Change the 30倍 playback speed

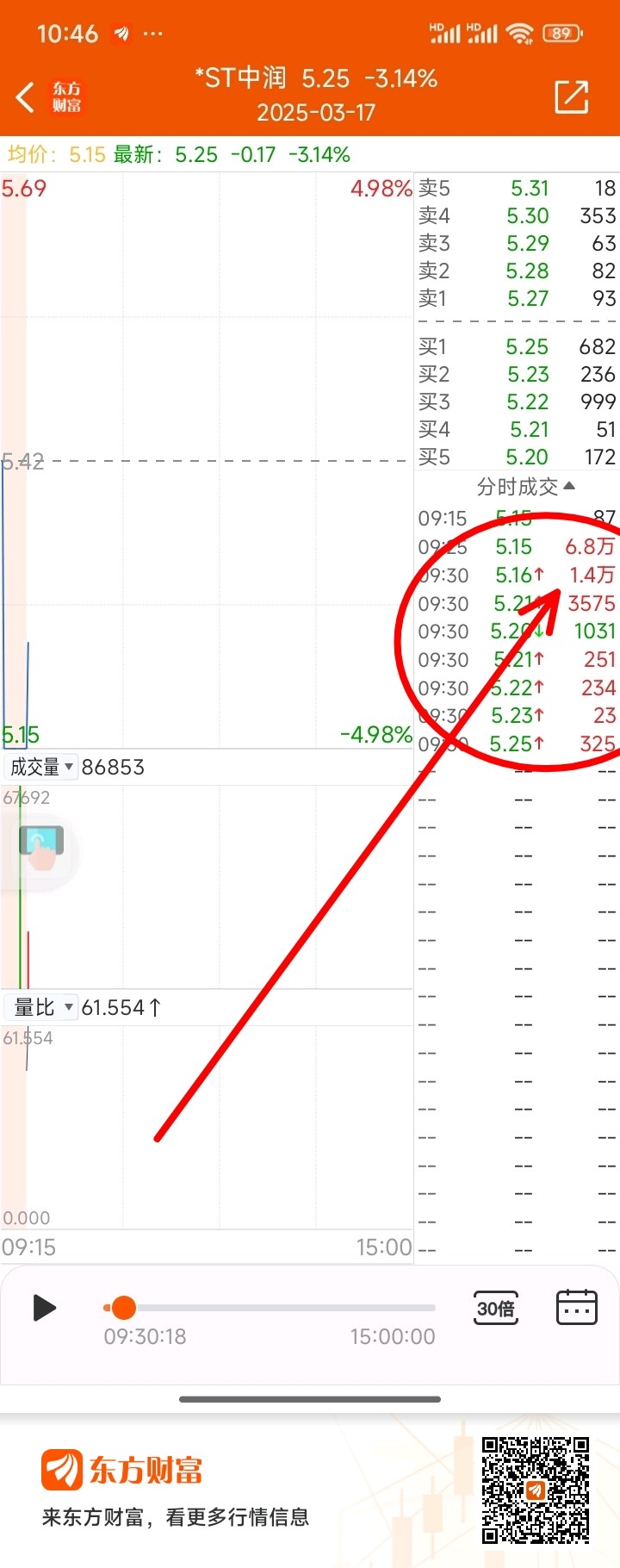tap(496, 1308)
